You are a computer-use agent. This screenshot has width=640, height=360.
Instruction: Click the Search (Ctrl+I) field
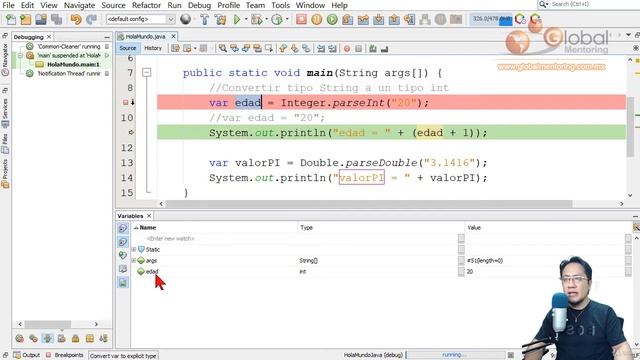click(x=588, y=4)
